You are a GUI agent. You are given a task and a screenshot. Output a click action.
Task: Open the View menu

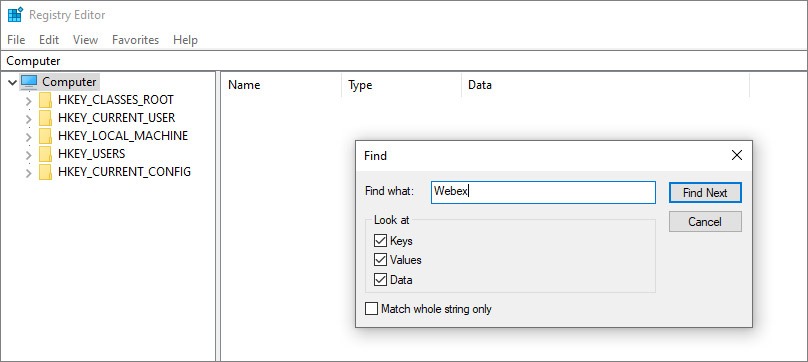click(x=85, y=40)
